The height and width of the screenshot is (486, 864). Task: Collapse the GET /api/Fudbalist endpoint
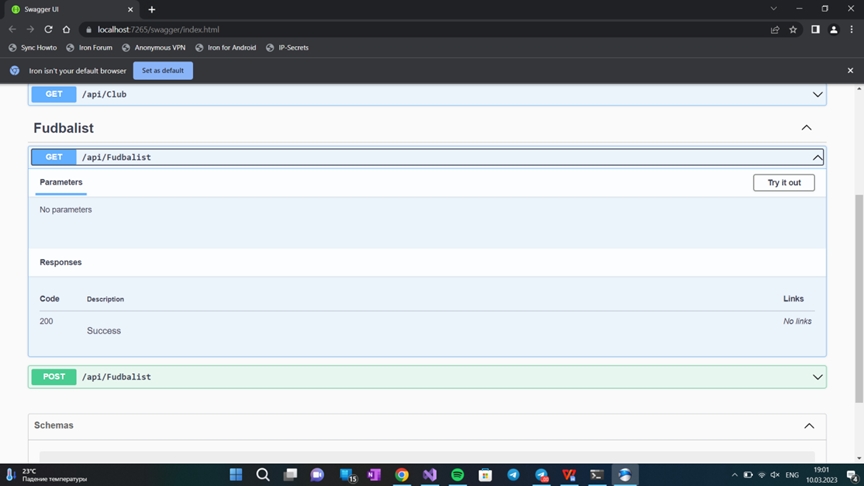tap(817, 157)
